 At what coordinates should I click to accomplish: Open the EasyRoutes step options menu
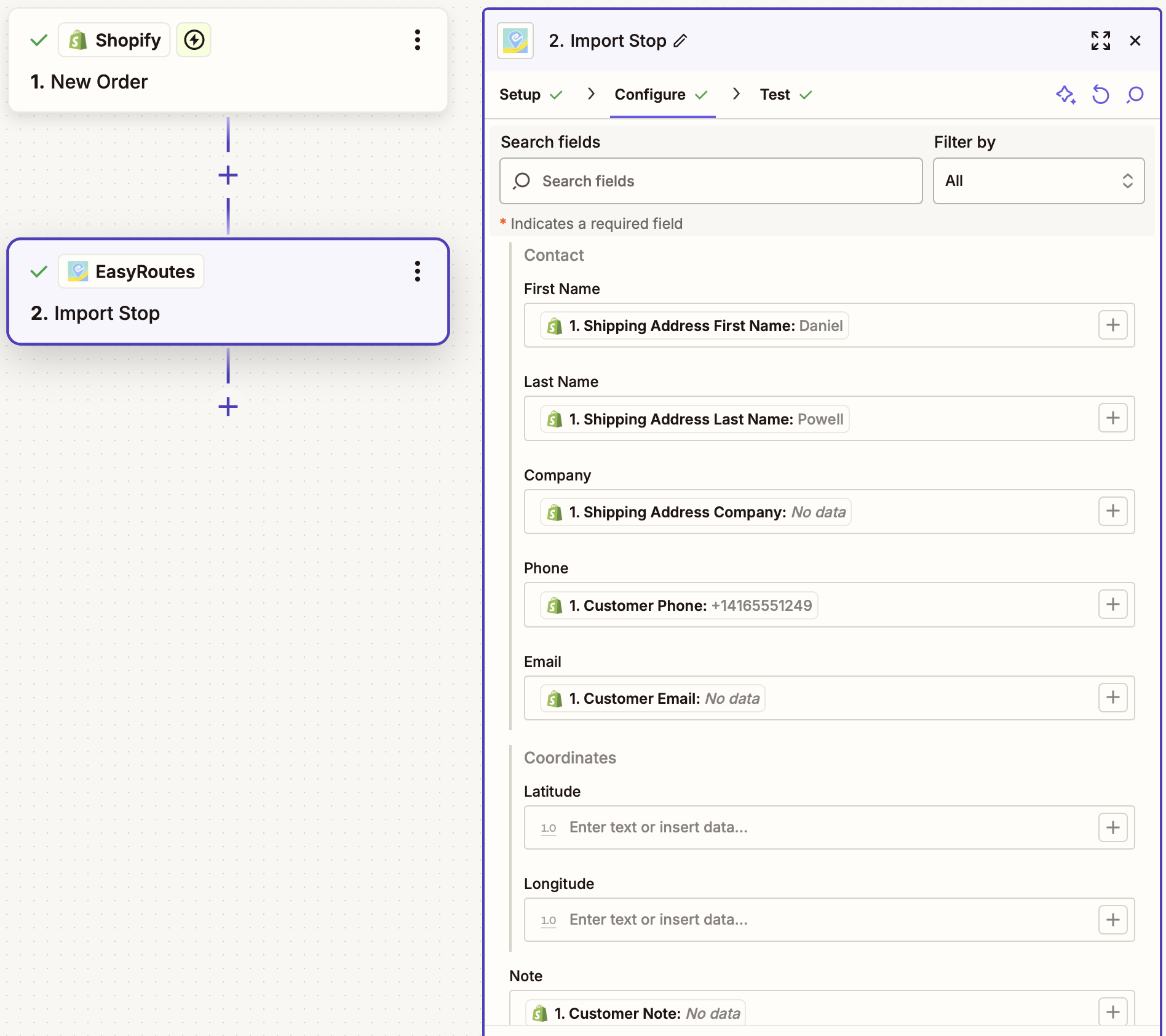[418, 271]
